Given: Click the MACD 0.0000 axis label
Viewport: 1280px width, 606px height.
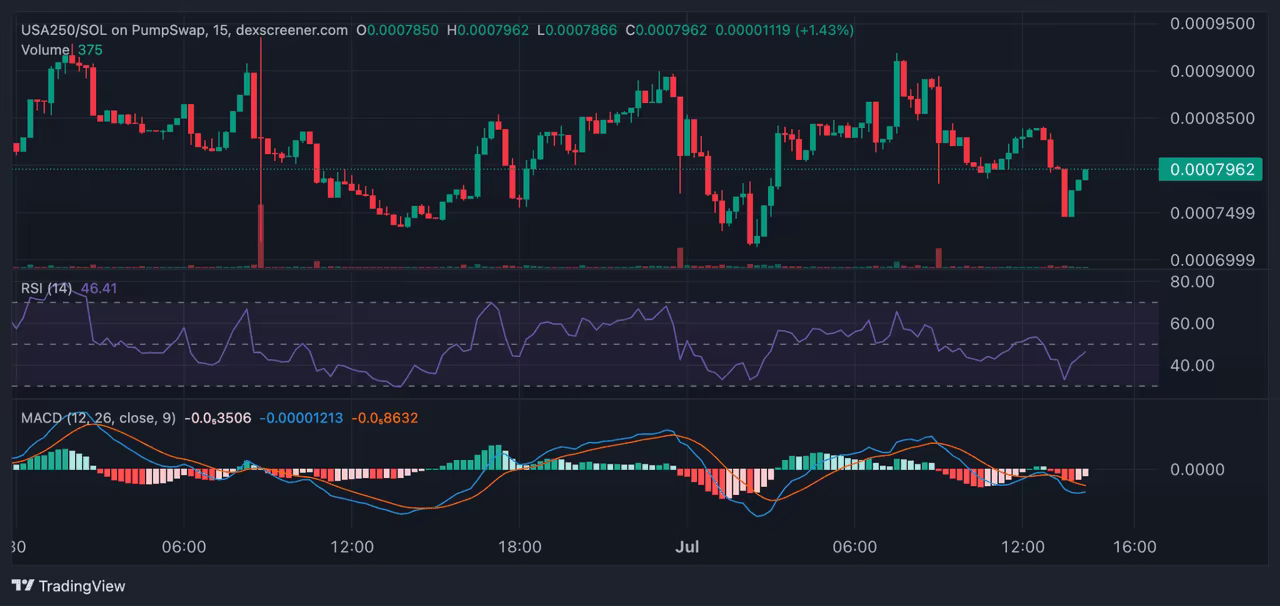Looking at the screenshot, I should click(1197, 469).
